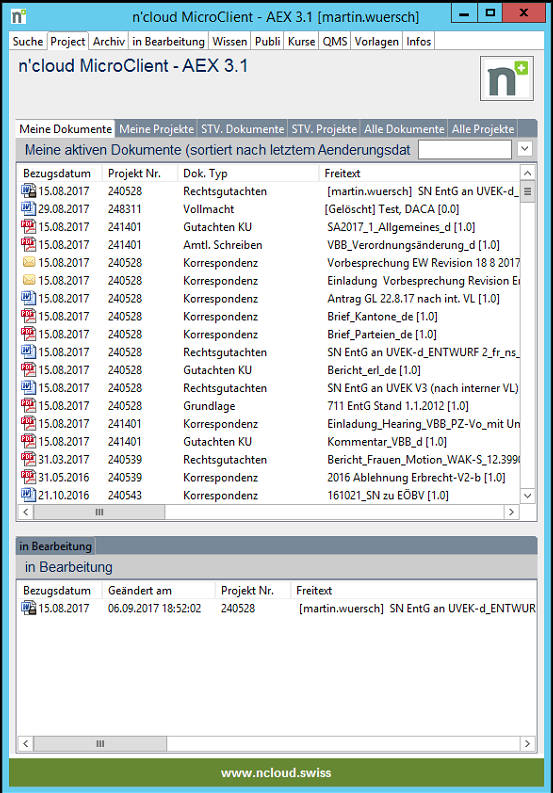
Task: Click the document list's scroll right arrow
Action: [511, 512]
